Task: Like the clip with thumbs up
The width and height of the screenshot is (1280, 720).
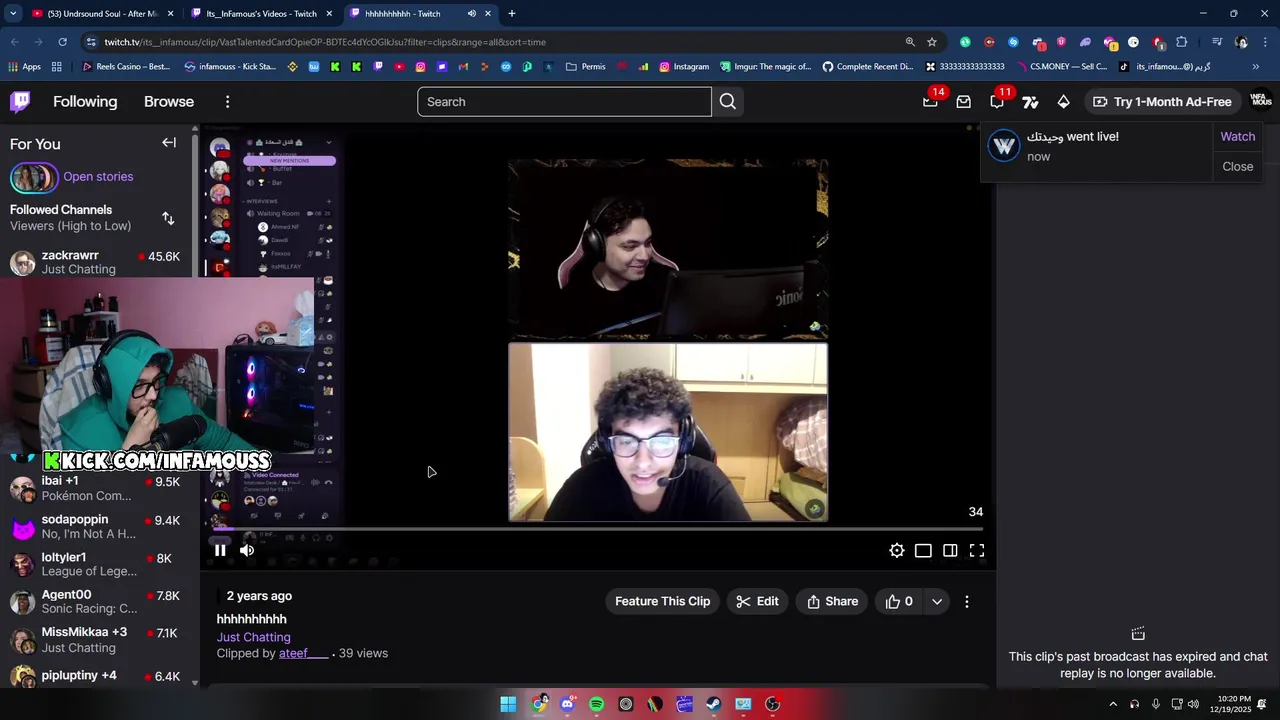Action: pos(899,601)
